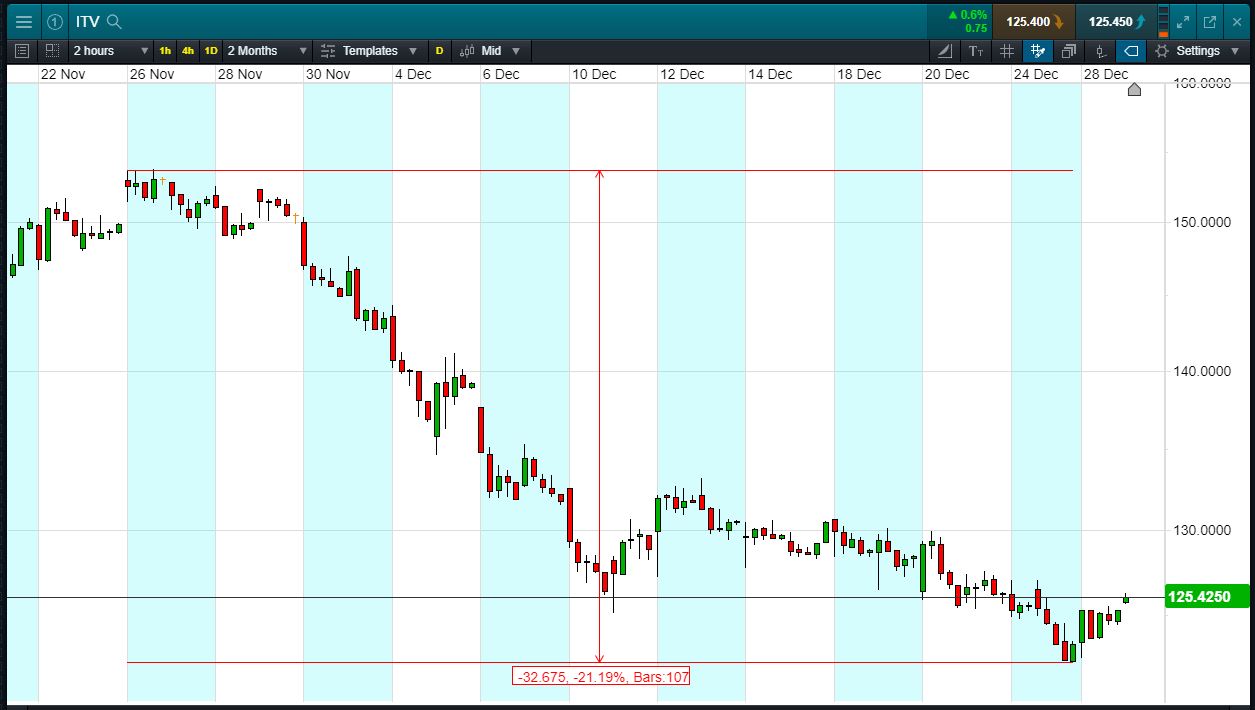Viewport: 1255px width, 710px height.
Task: Click the circled number 1 link icon
Action: coord(54,21)
